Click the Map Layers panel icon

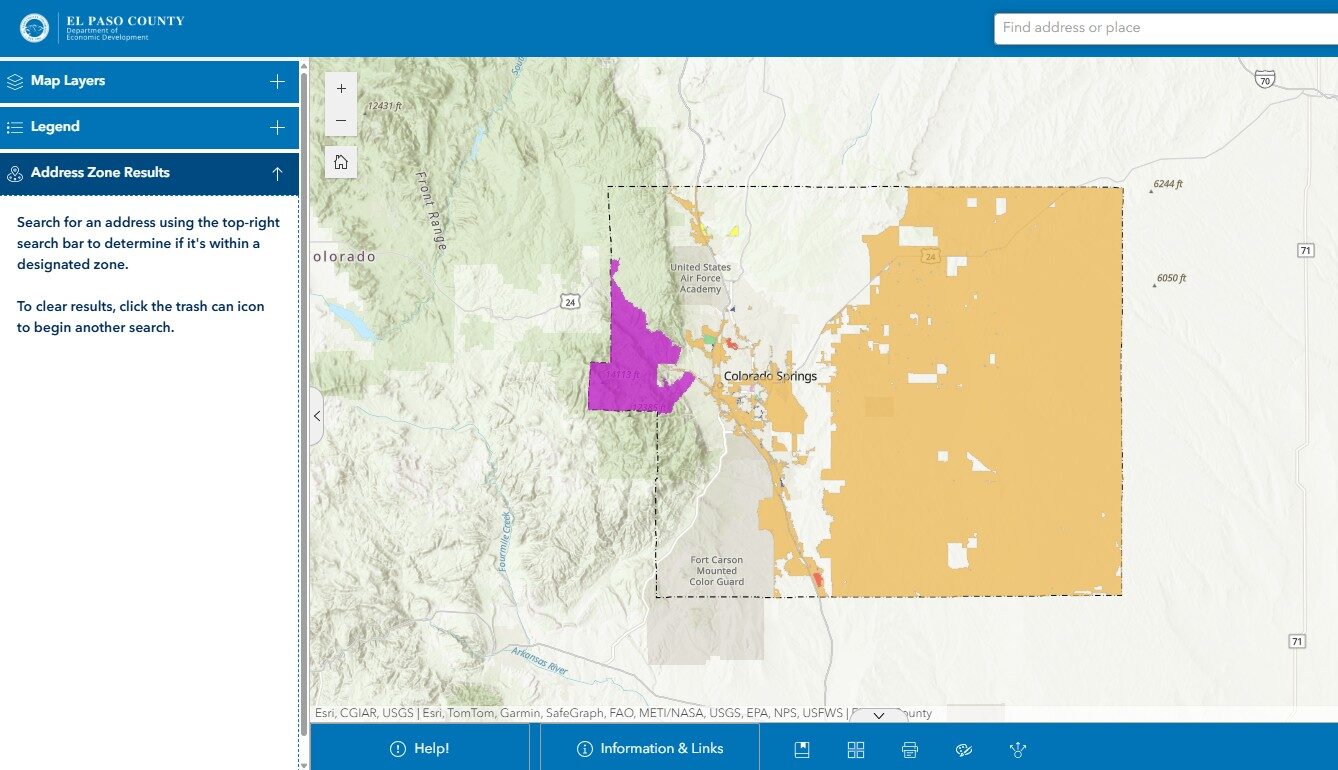pos(15,81)
